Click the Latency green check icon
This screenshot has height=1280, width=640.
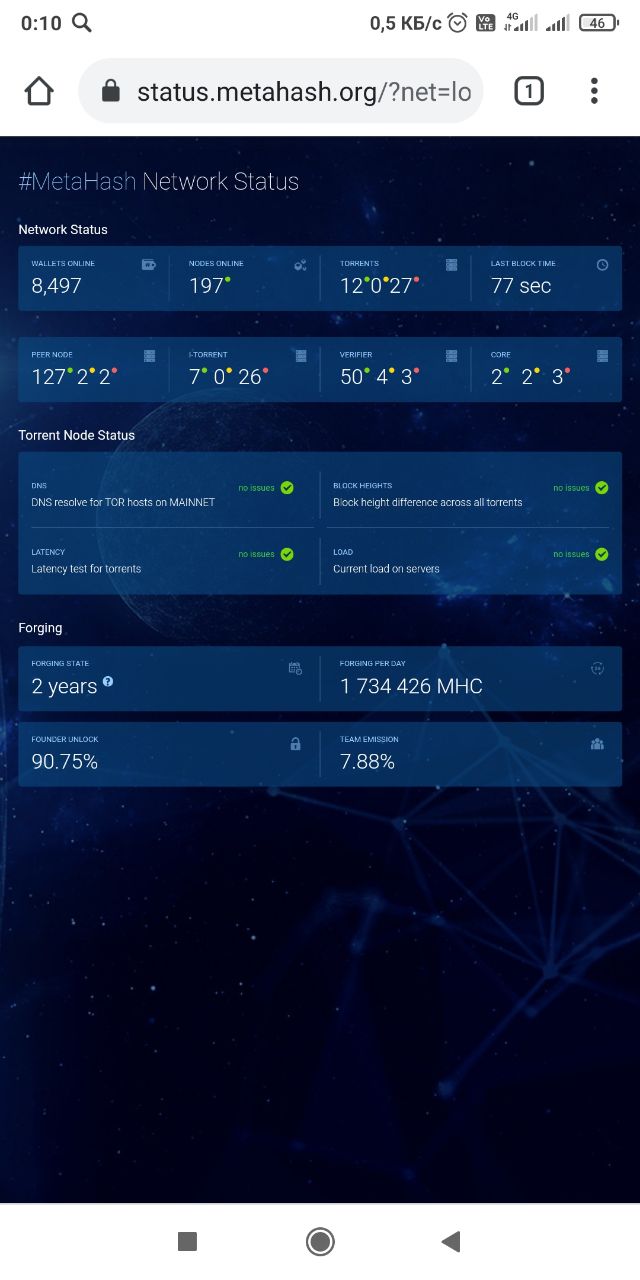[287, 554]
